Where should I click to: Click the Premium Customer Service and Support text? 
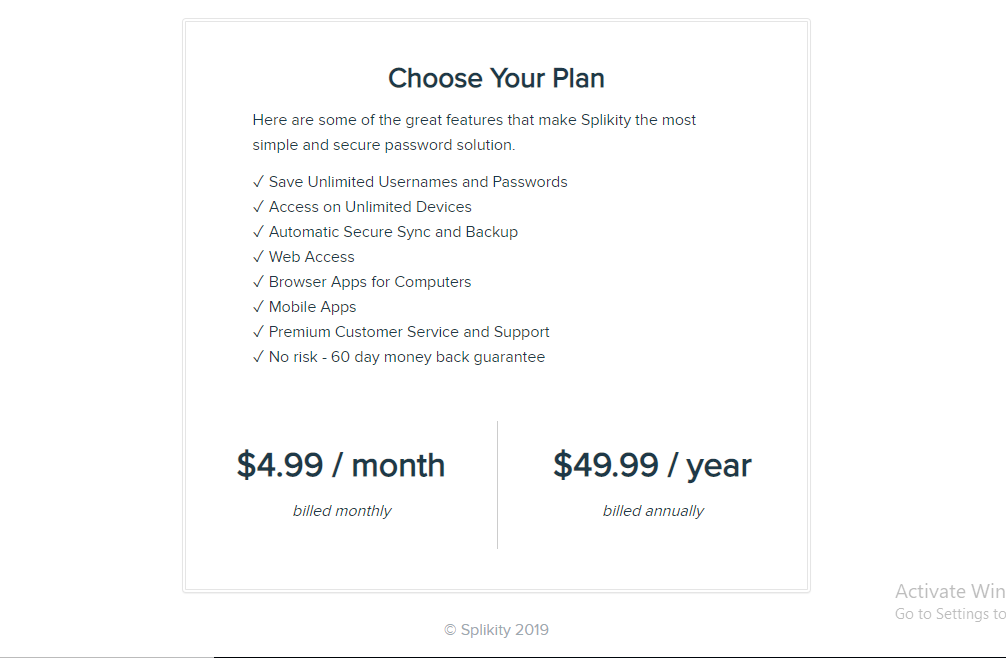(409, 332)
